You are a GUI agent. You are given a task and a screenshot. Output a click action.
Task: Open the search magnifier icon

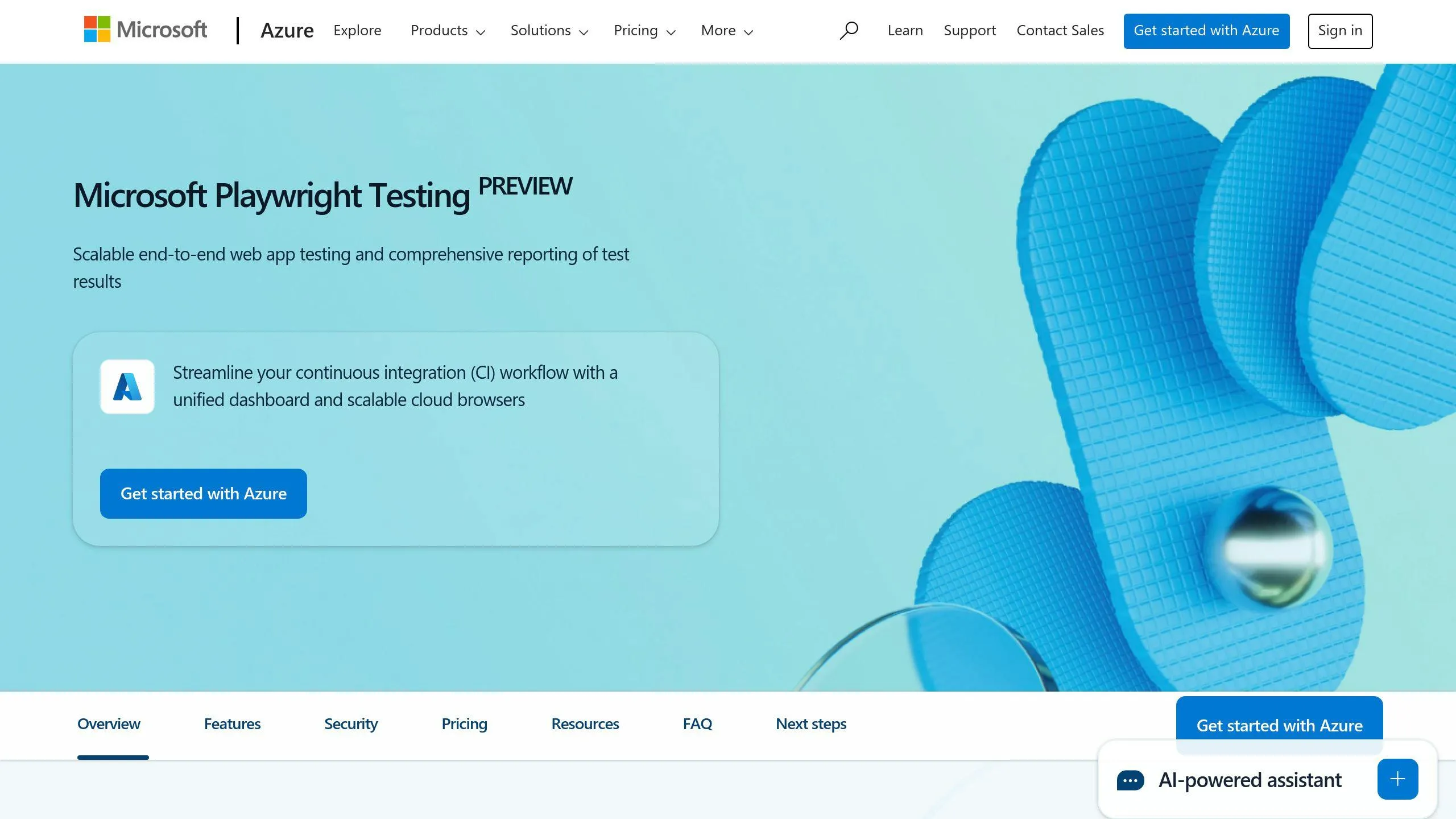(849, 30)
